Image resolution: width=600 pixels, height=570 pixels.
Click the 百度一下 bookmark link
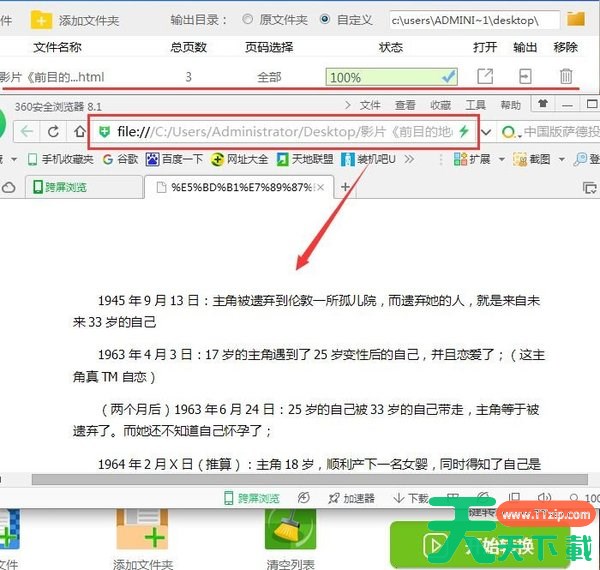pos(174,159)
